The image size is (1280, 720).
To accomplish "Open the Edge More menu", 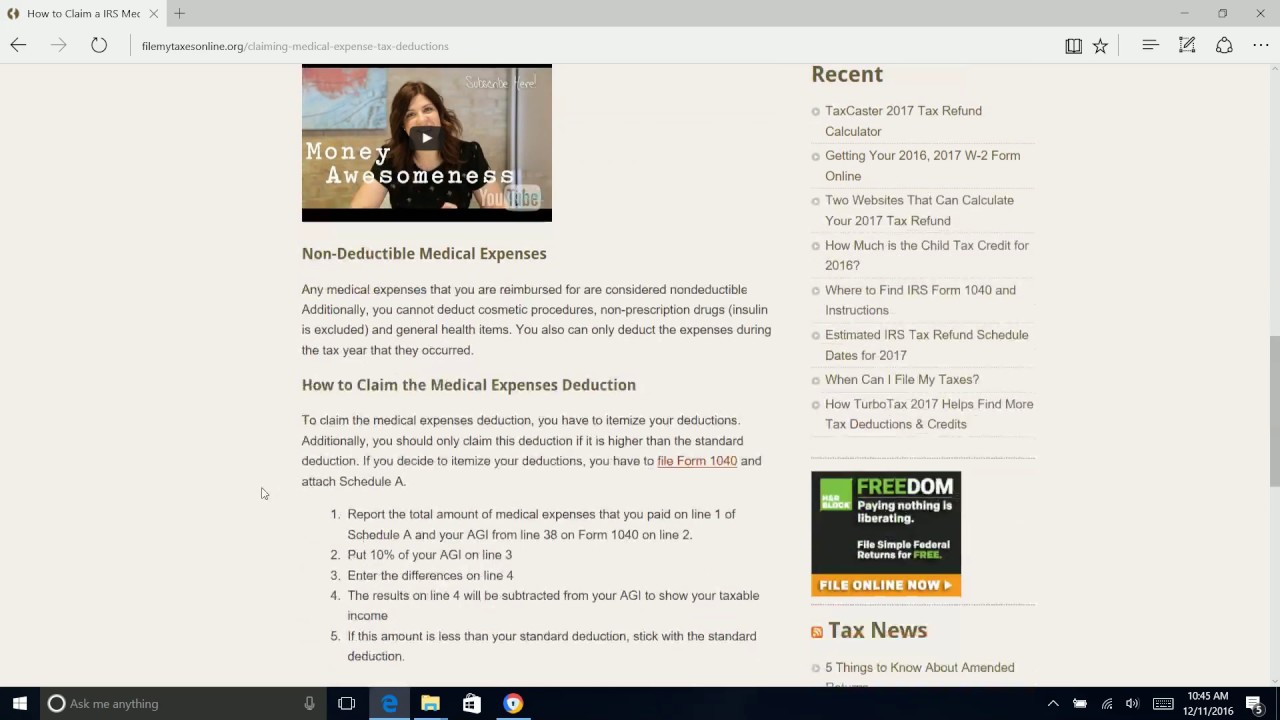I will click(1260, 45).
